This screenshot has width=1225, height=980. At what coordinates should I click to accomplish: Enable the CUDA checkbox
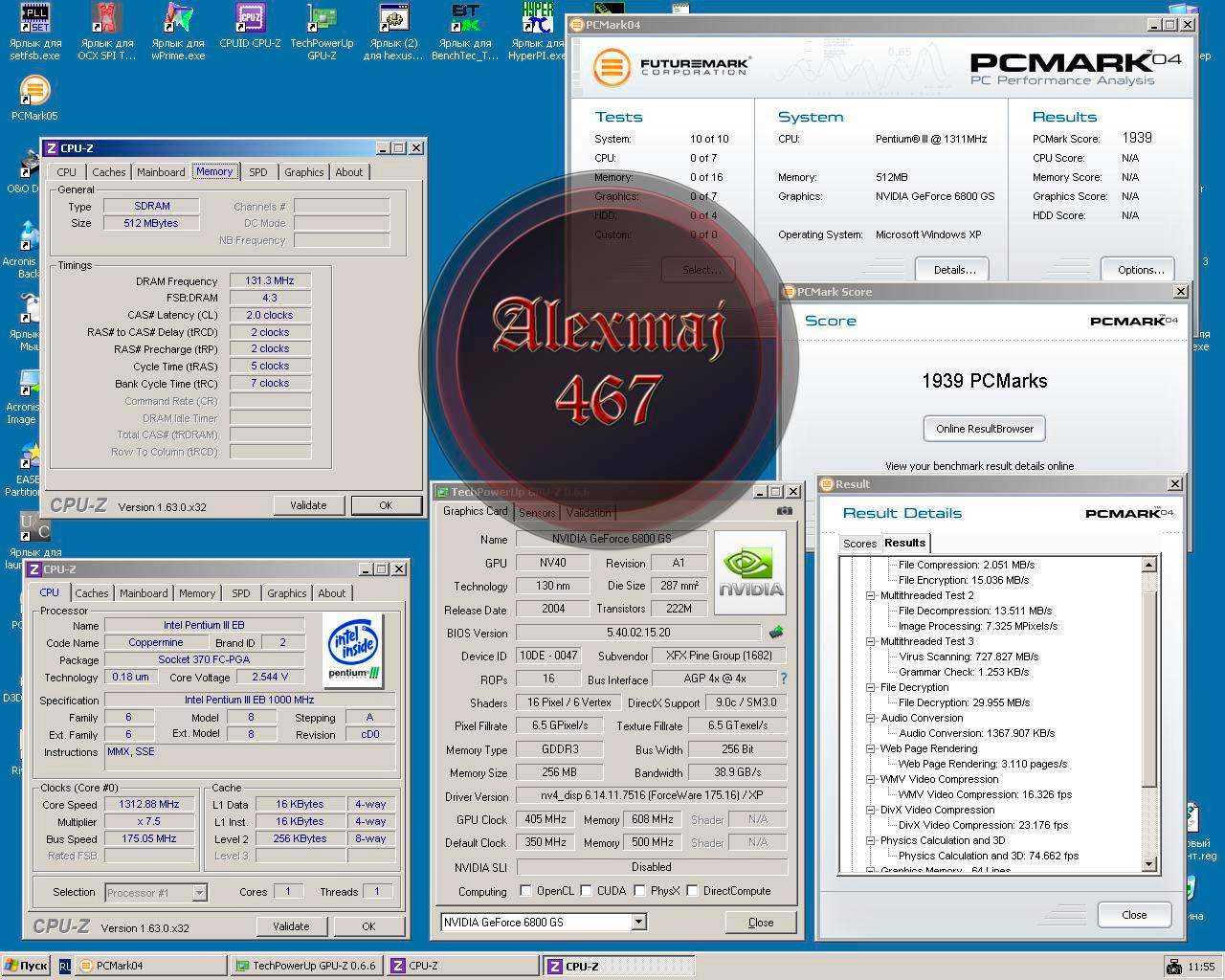(x=586, y=891)
